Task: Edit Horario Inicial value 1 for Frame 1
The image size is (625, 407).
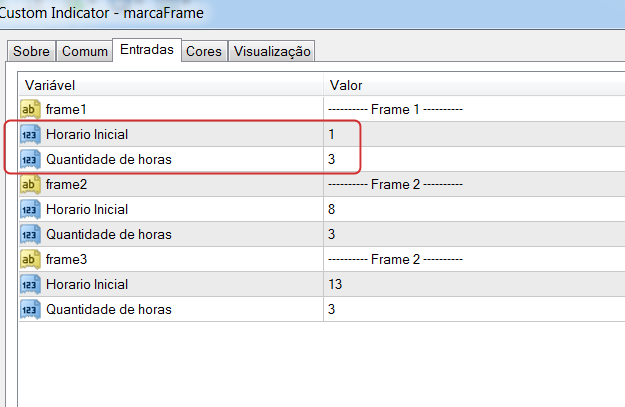Action: pos(474,134)
